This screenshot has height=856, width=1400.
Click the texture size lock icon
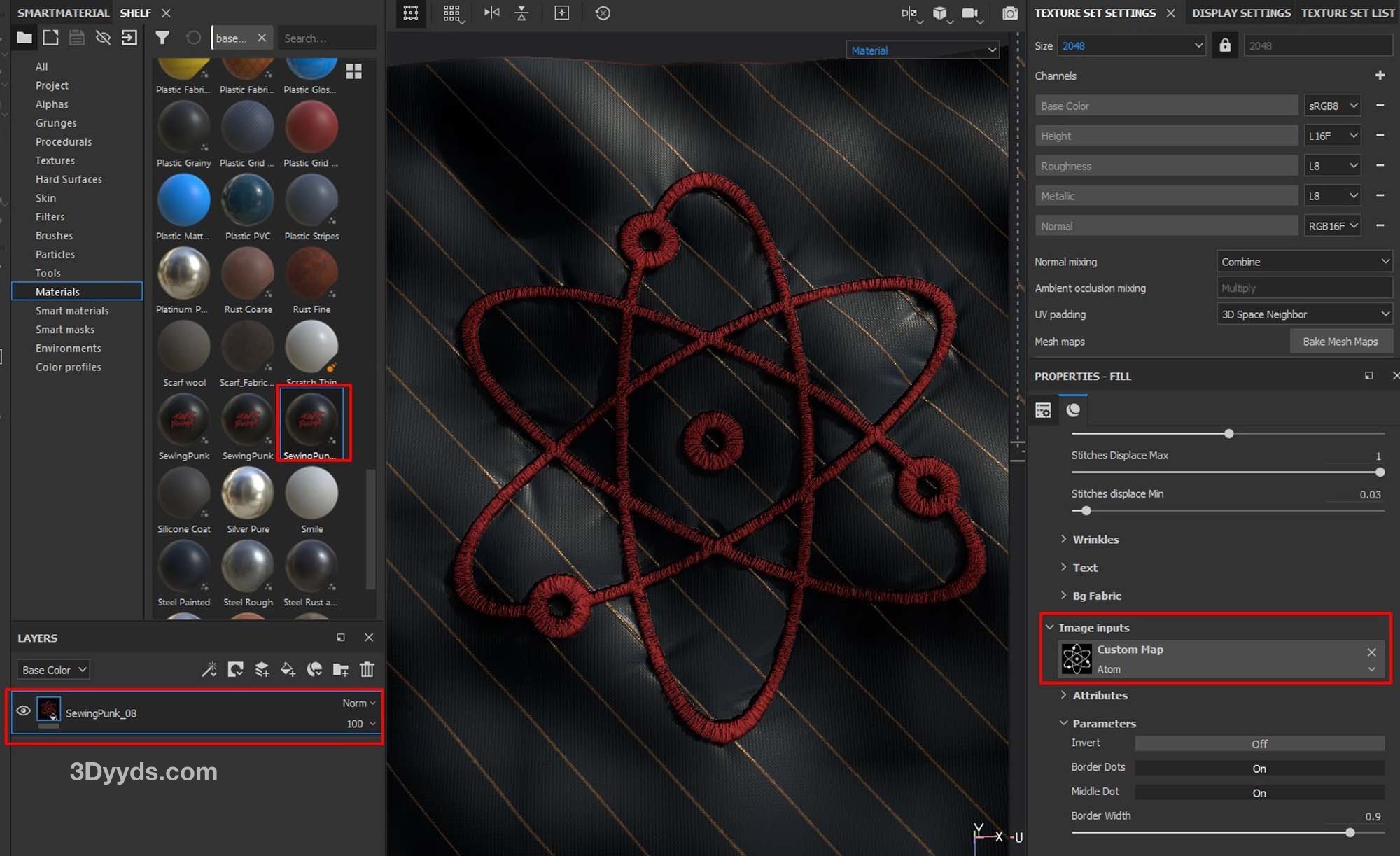point(1225,45)
